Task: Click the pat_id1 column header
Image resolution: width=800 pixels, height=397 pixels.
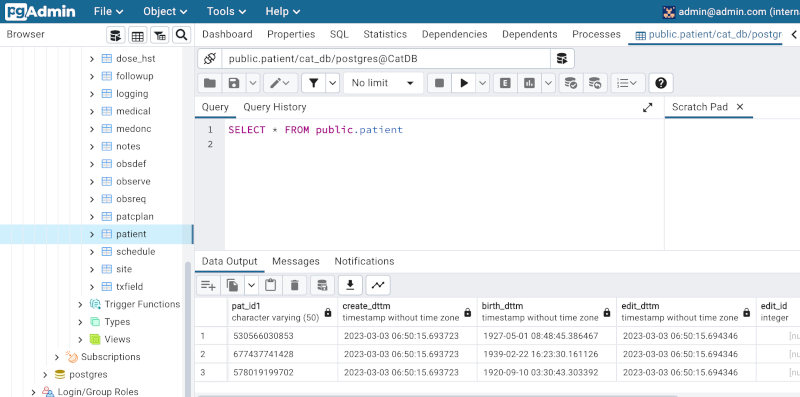Action: (282, 312)
